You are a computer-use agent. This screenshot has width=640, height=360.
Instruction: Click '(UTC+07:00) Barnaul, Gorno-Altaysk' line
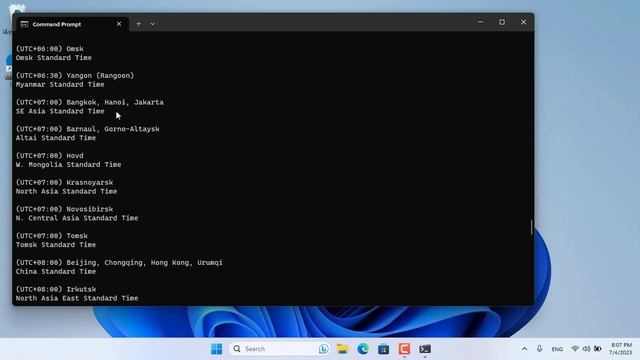coord(87,129)
